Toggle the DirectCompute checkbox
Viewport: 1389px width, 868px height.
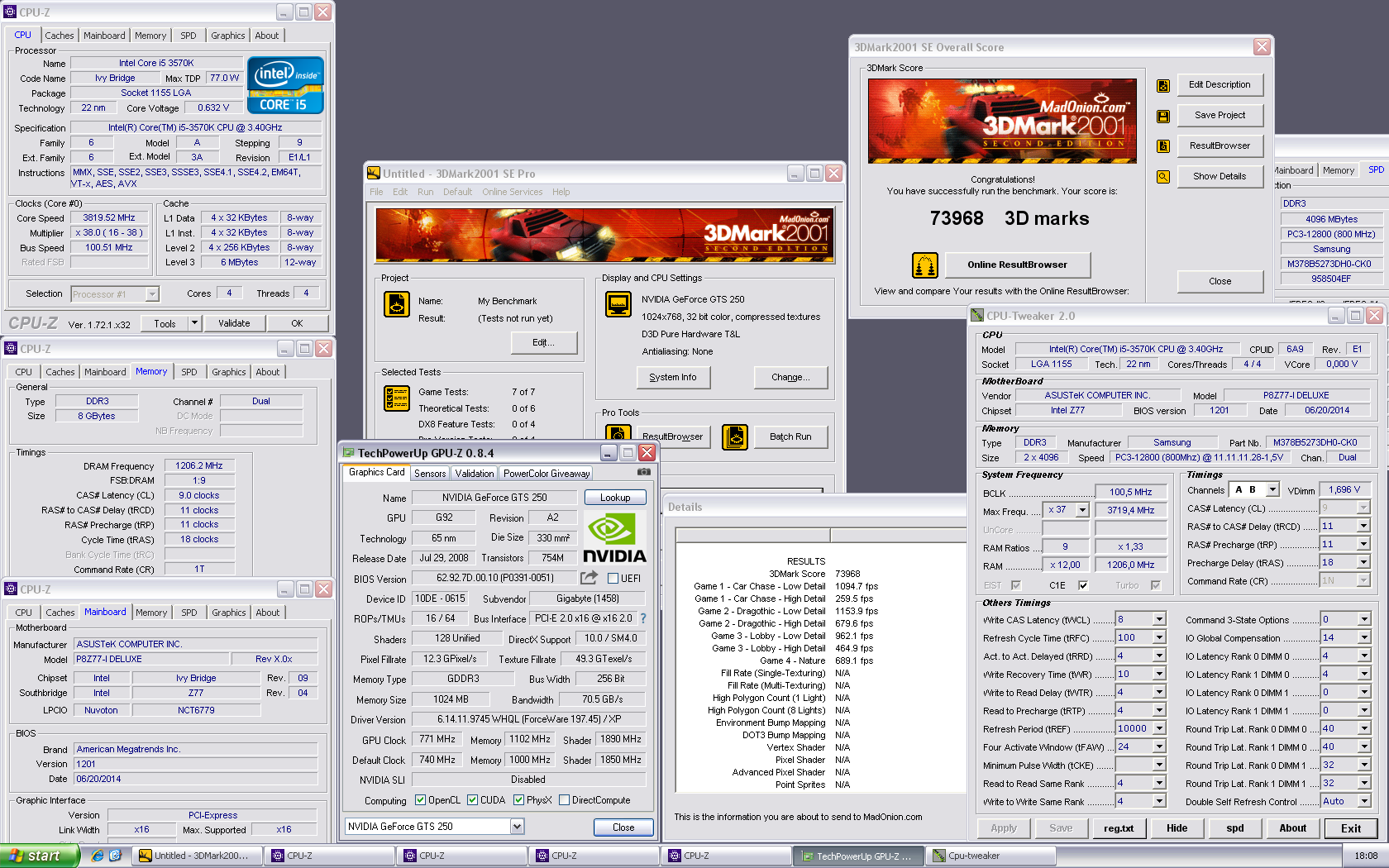point(564,800)
